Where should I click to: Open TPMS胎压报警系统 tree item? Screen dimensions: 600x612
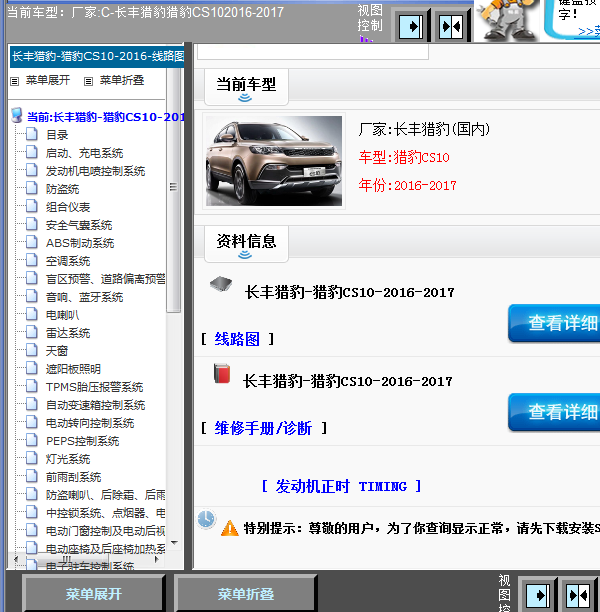click(94, 387)
